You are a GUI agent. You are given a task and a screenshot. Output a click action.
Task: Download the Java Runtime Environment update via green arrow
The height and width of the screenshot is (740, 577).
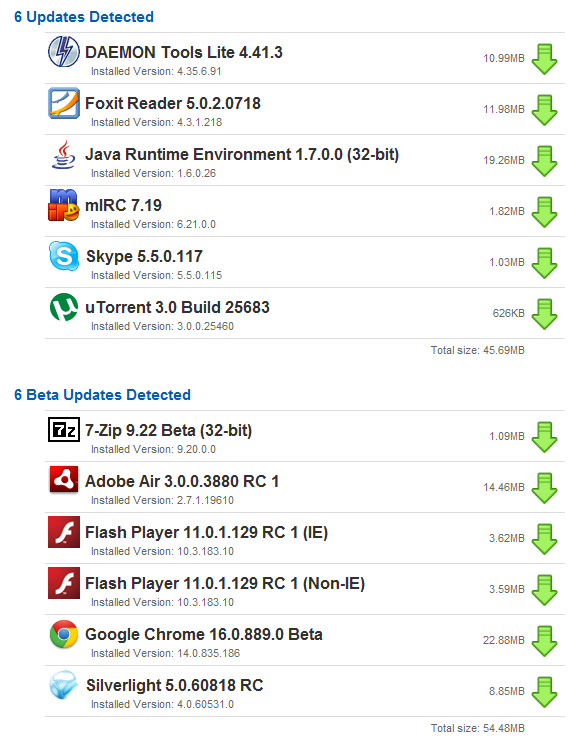[544, 161]
